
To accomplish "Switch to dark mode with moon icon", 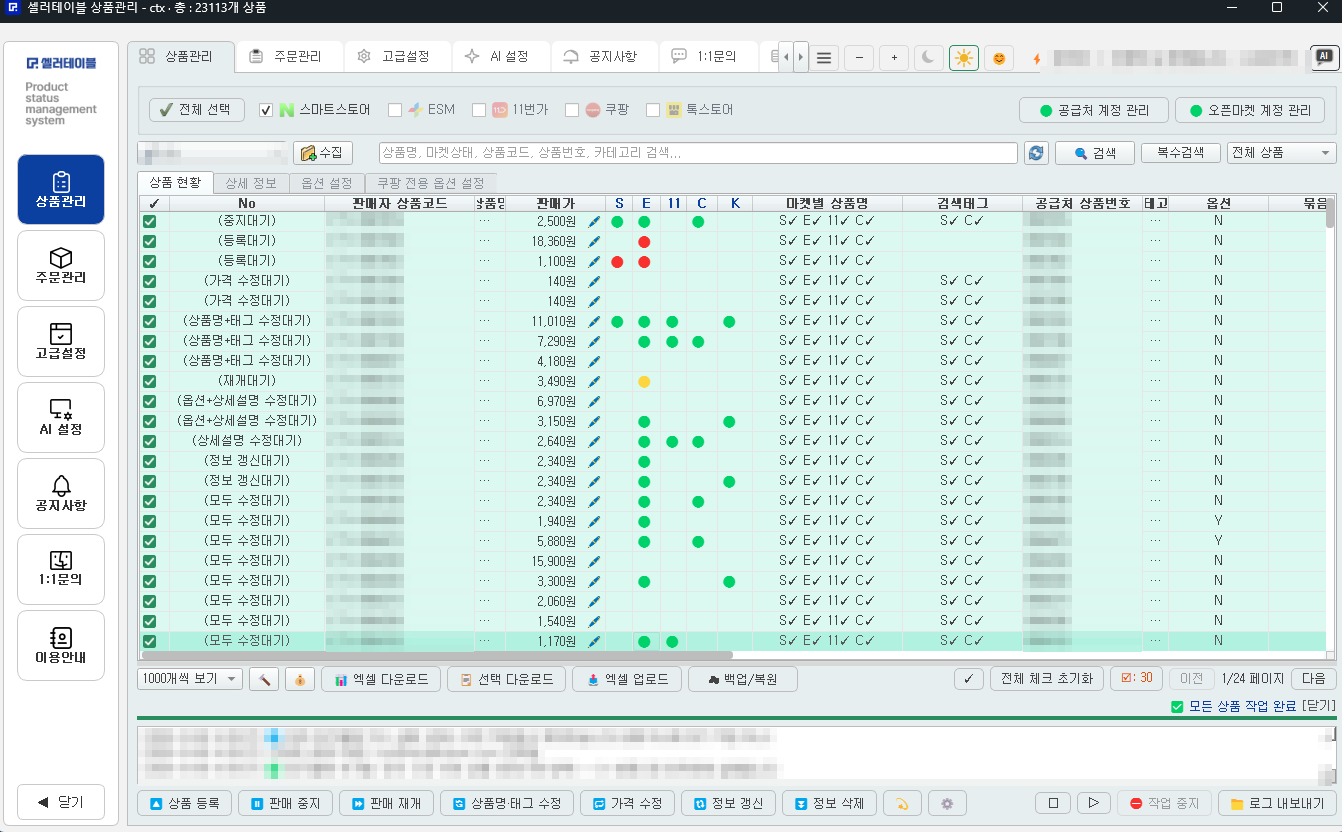I will pos(929,58).
